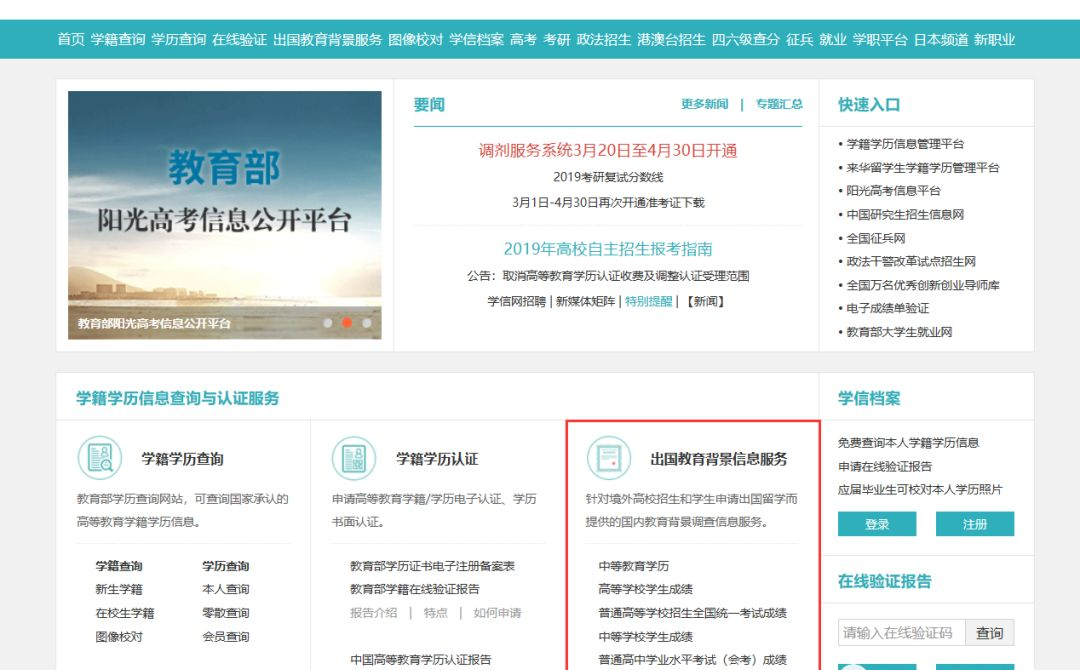This screenshot has height=670, width=1080.
Task: Click the 学籍学历查询 magnifier document icon
Action: point(100,458)
